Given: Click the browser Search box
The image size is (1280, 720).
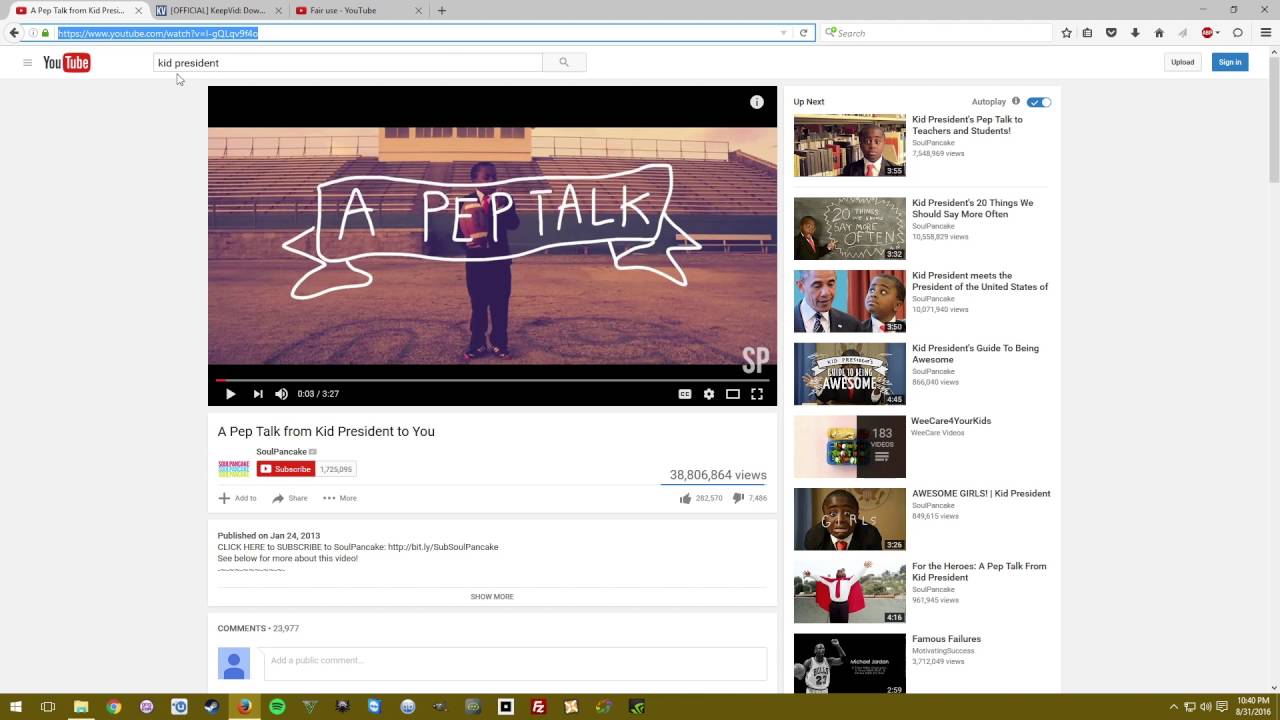Looking at the screenshot, I should pyautogui.click(x=936, y=33).
